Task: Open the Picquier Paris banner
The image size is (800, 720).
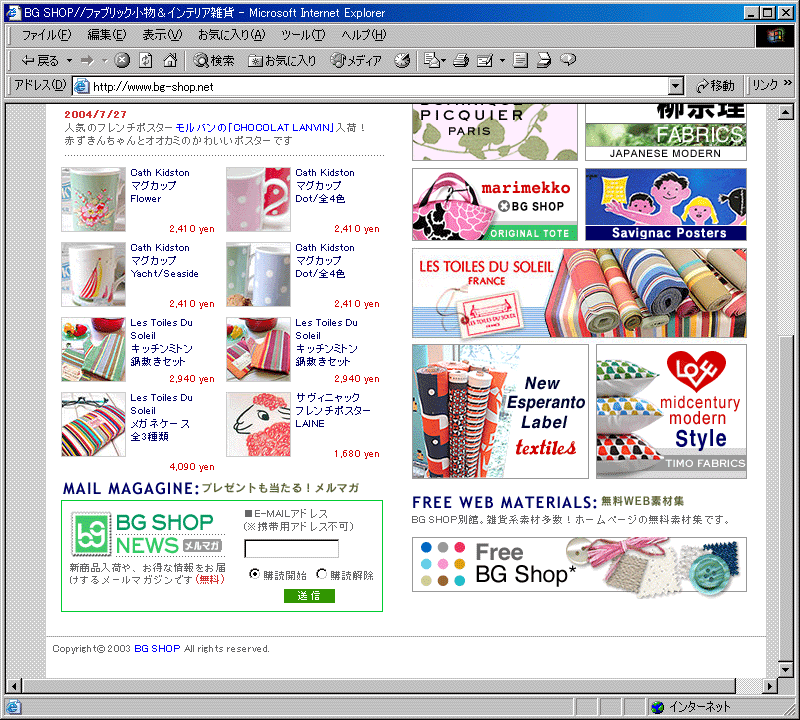Action: tap(495, 133)
